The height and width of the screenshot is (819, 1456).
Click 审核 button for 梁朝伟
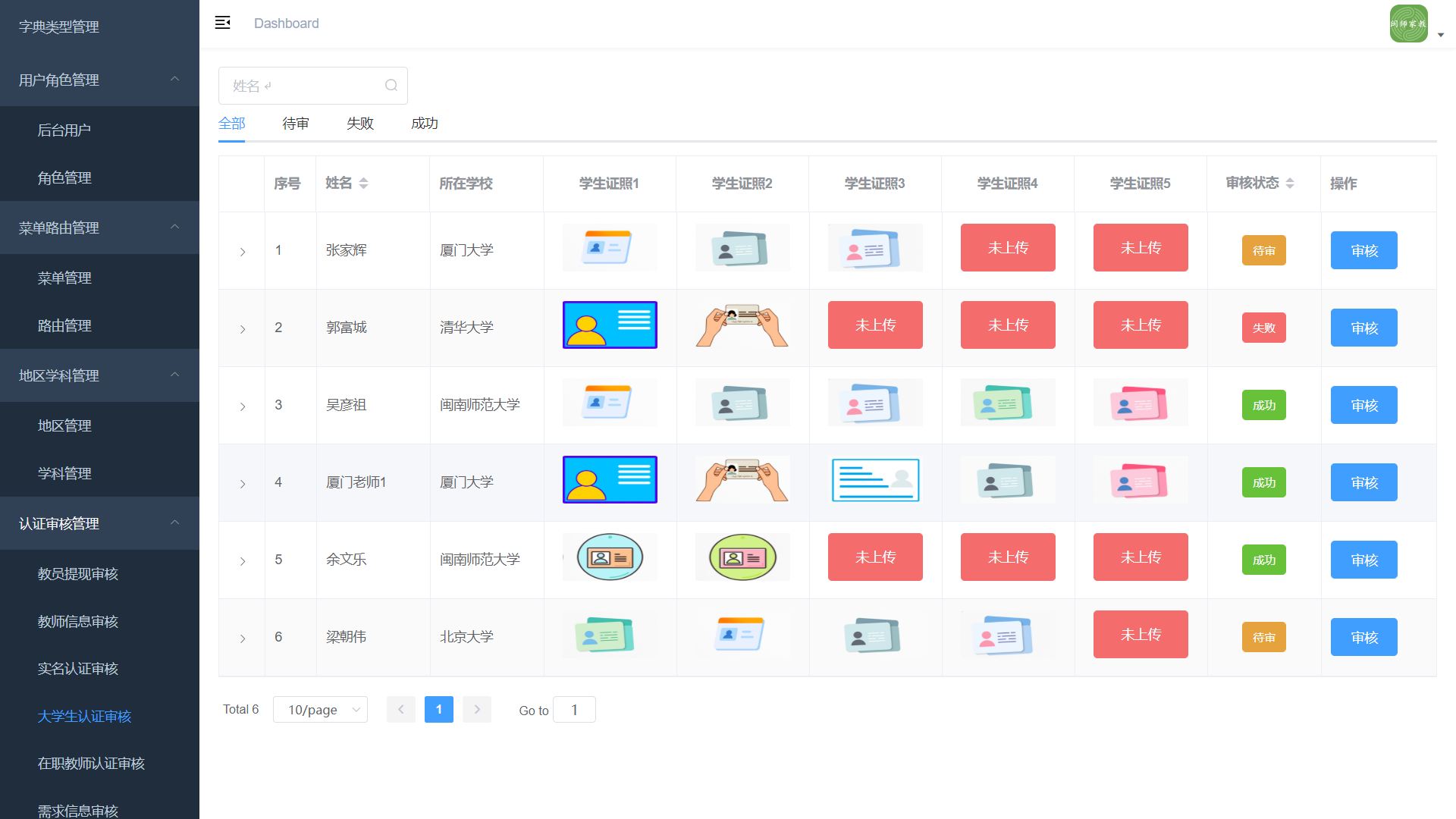point(1363,638)
